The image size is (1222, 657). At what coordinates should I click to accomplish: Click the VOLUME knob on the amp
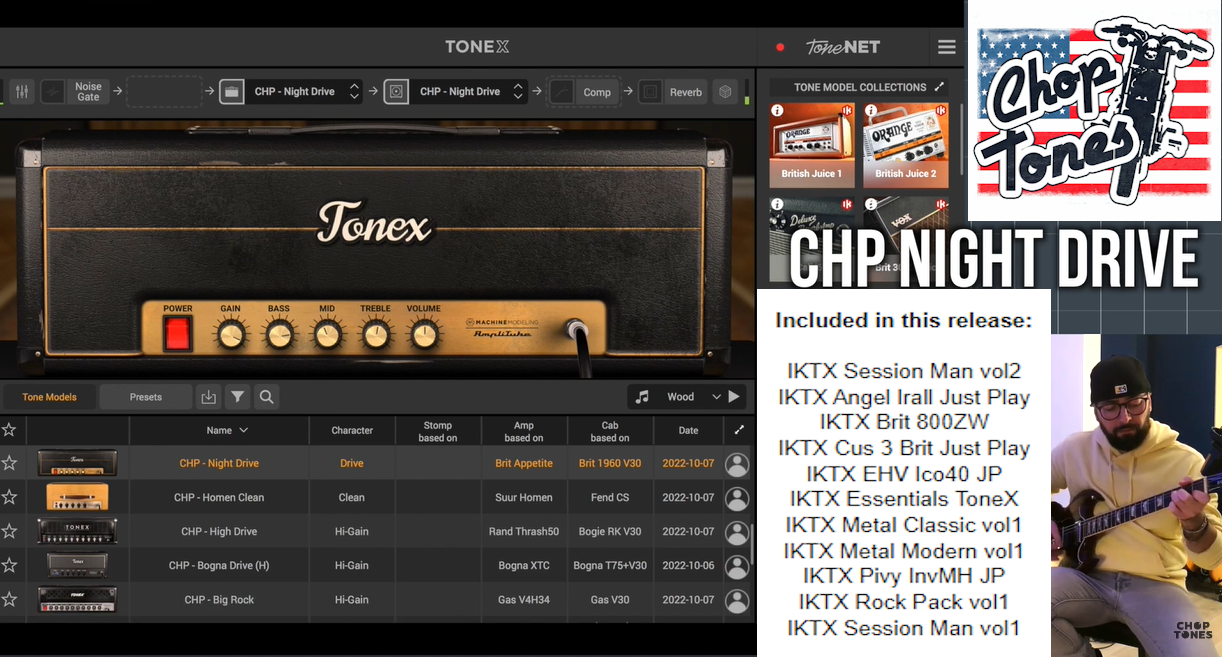pyautogui.click(x=424, y=334)
